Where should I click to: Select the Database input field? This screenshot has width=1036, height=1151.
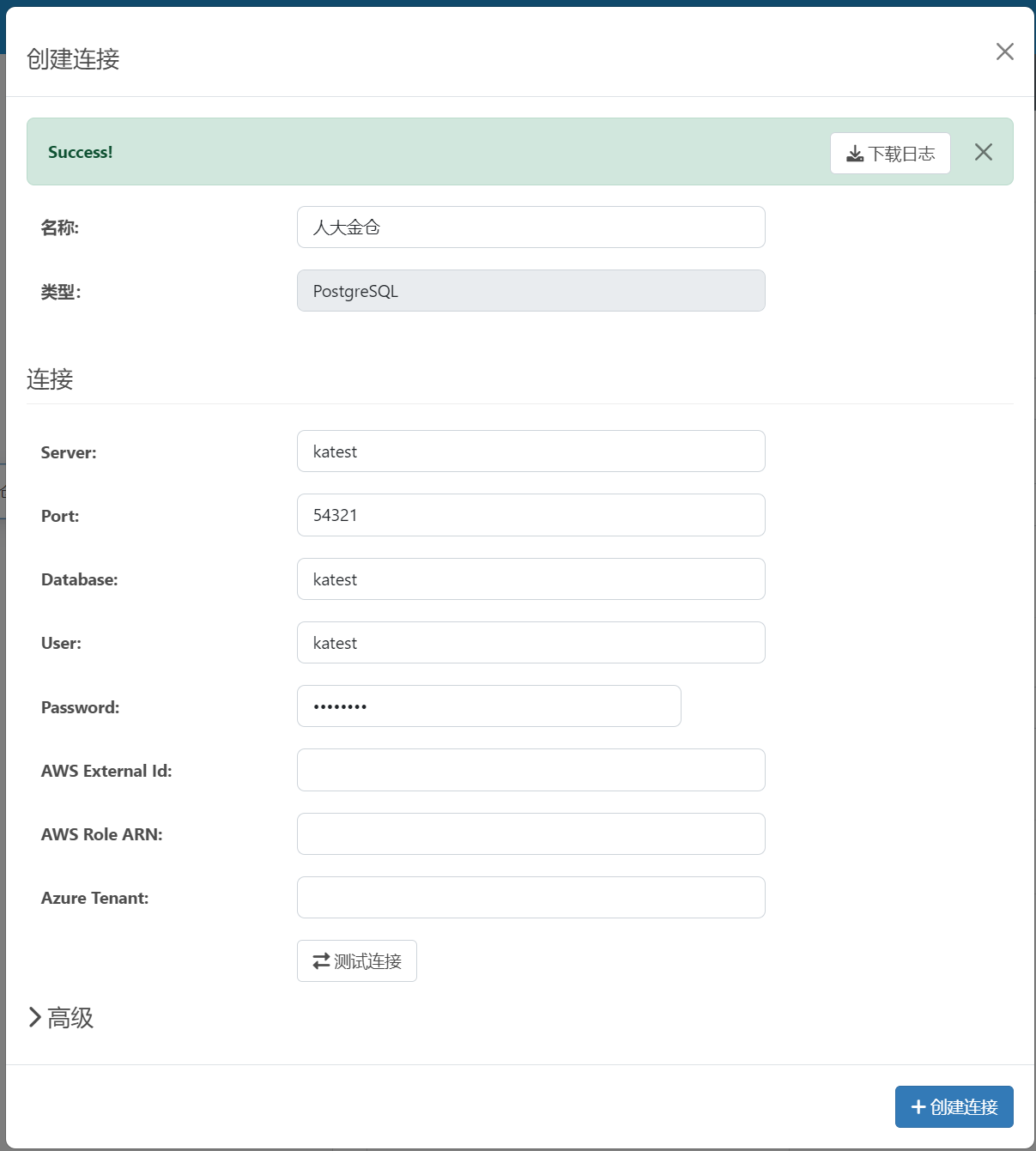click(531, 579)
